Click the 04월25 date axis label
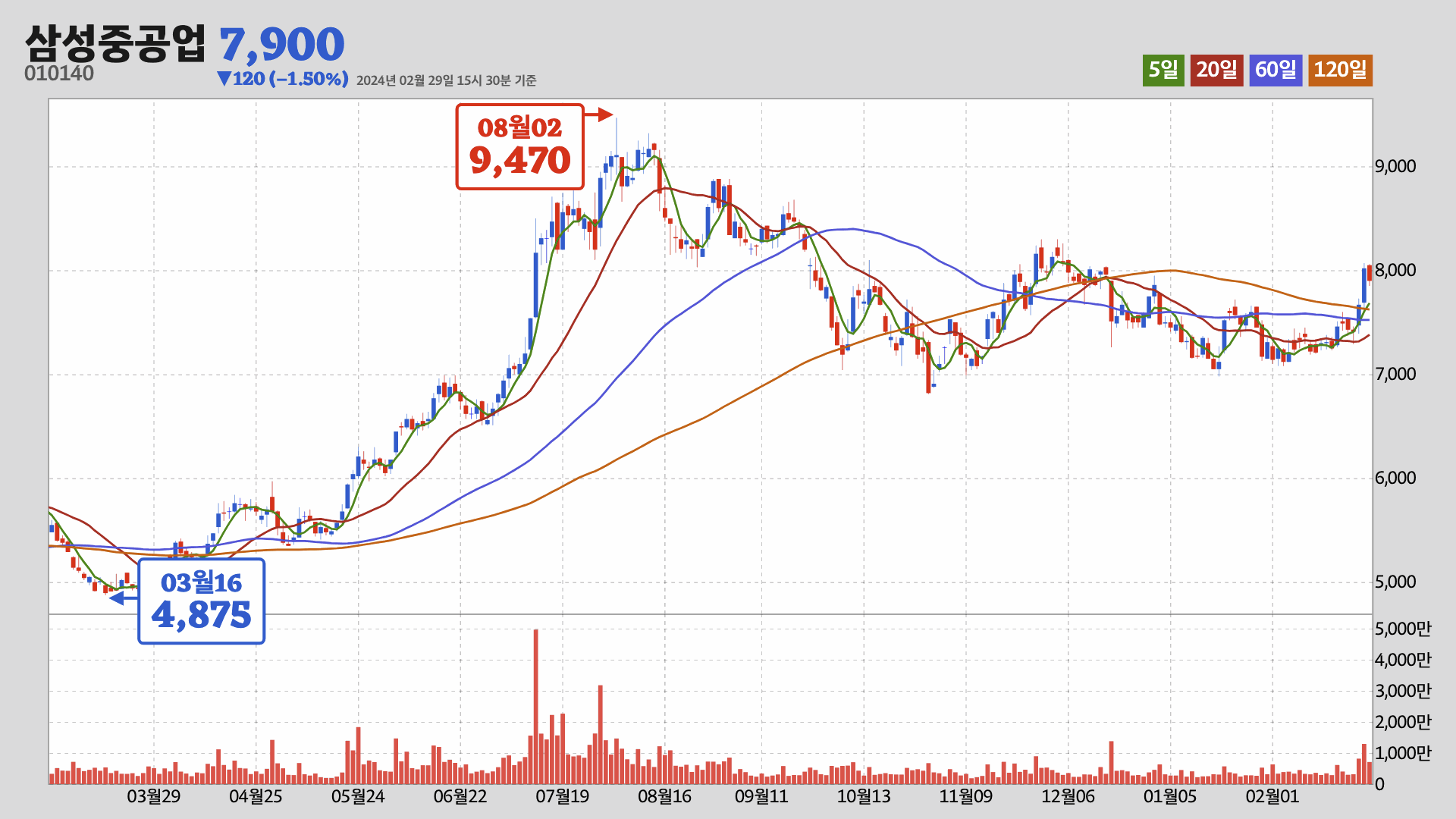Image resolution: width=1456 pixels, height=819 pixels. 256,796
